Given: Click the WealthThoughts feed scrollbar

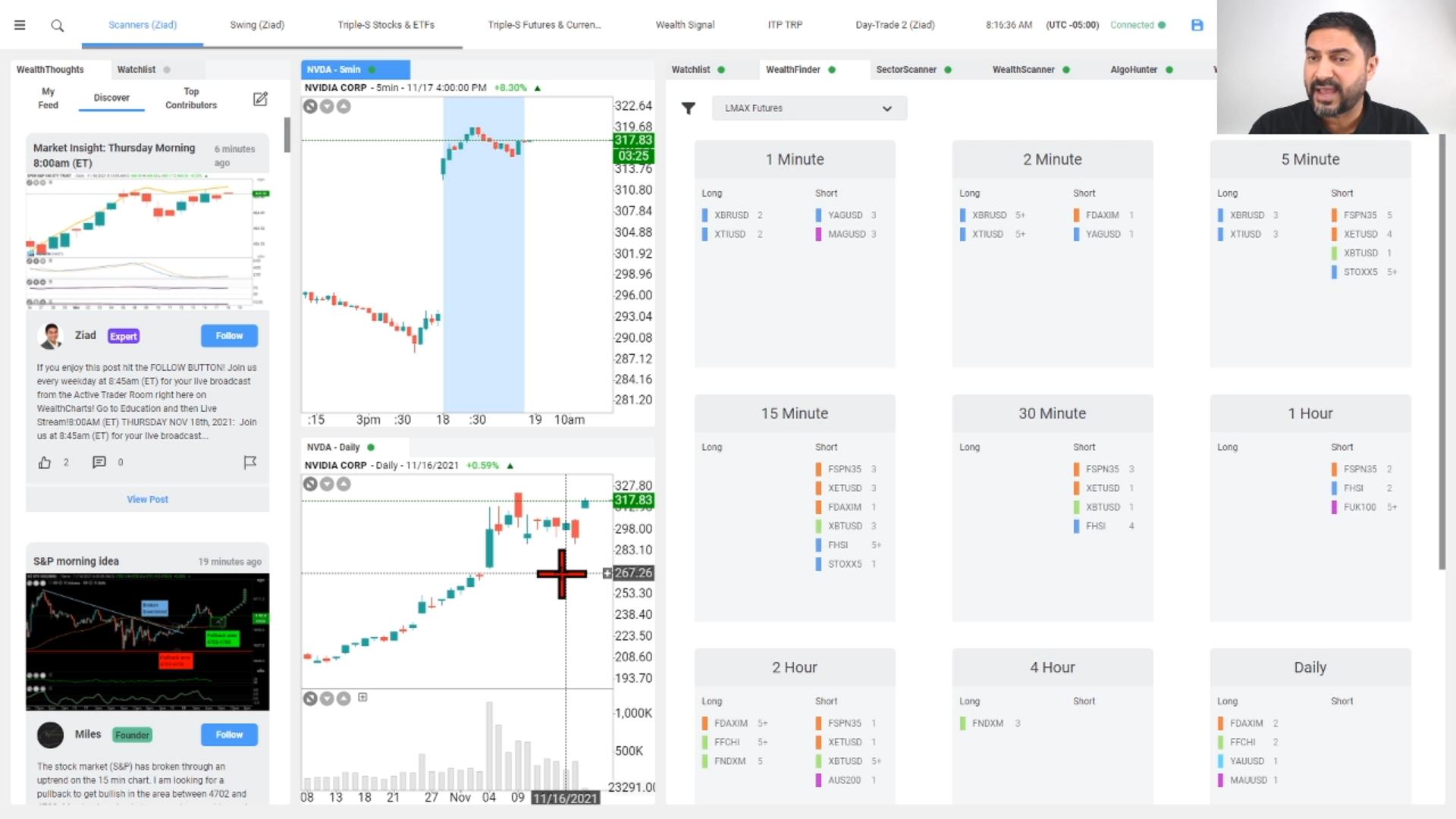Looking at the screenshot, I should (x=287, y=135).
